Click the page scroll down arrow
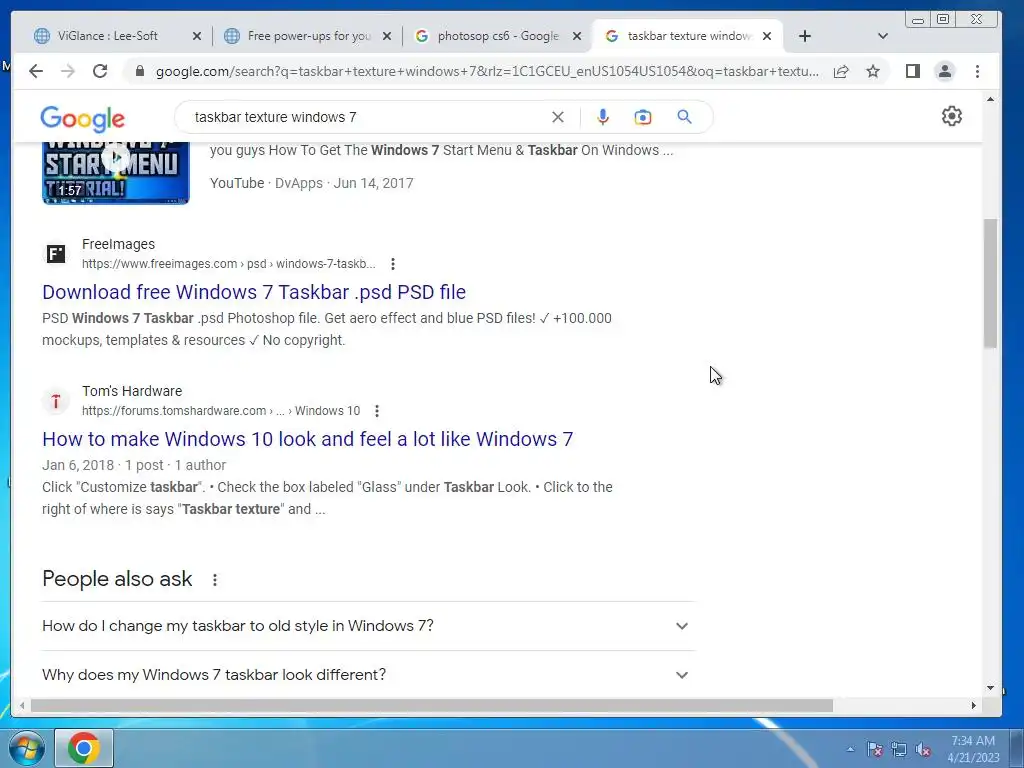 (991, 688)
